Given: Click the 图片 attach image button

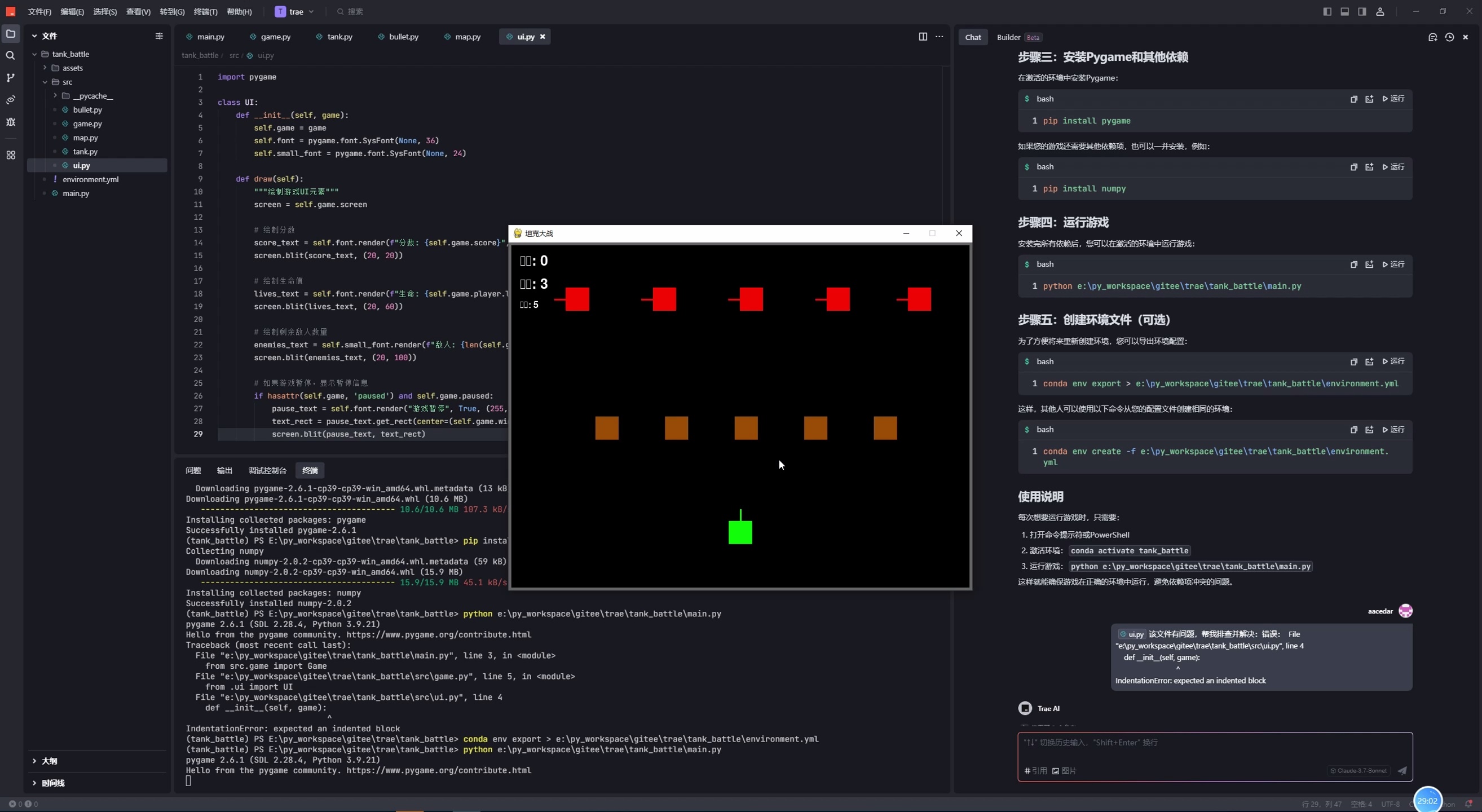Looking at the screenshot, I should [1064, 771].
